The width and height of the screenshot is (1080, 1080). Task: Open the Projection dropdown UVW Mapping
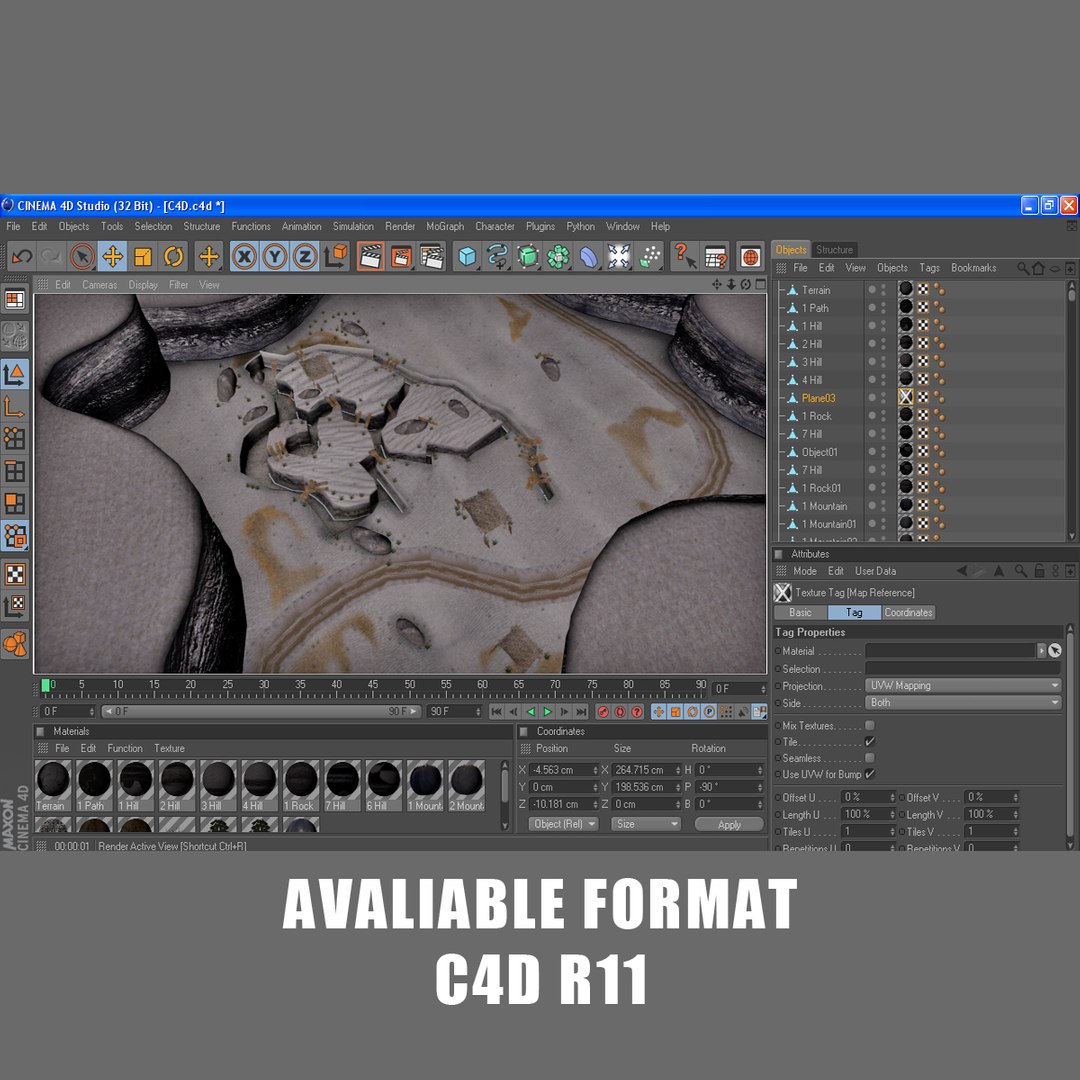pyautogui.click(x=963, y=685)
